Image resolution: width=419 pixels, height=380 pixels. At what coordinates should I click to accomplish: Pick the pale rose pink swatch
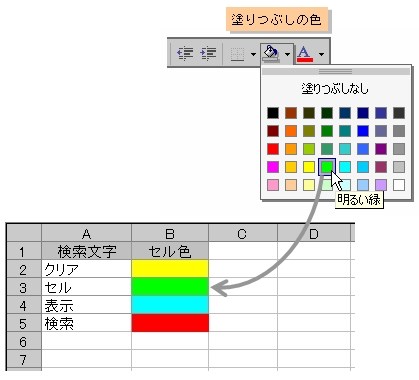273,185
